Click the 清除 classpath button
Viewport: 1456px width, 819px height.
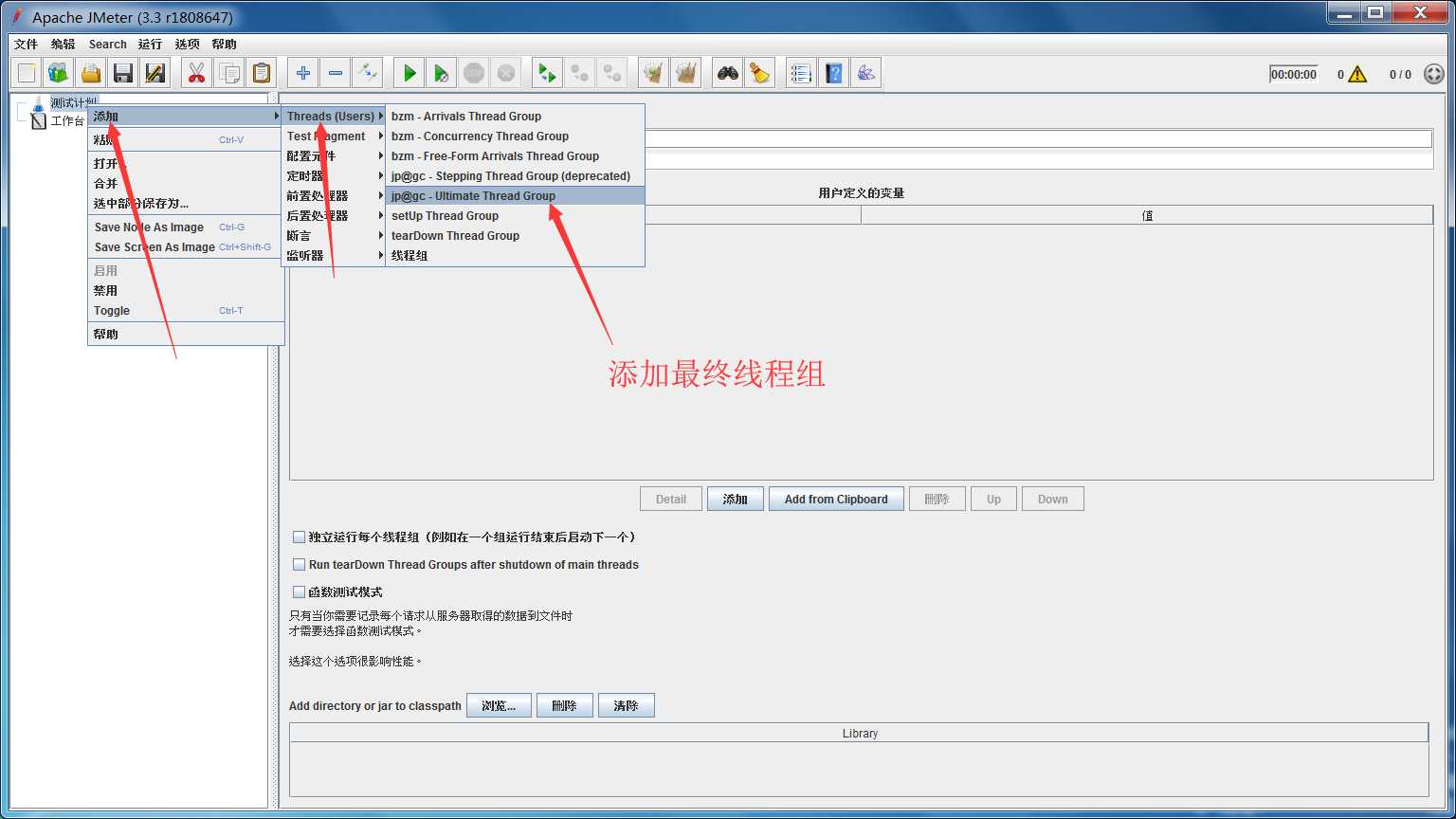coord(626,706)
